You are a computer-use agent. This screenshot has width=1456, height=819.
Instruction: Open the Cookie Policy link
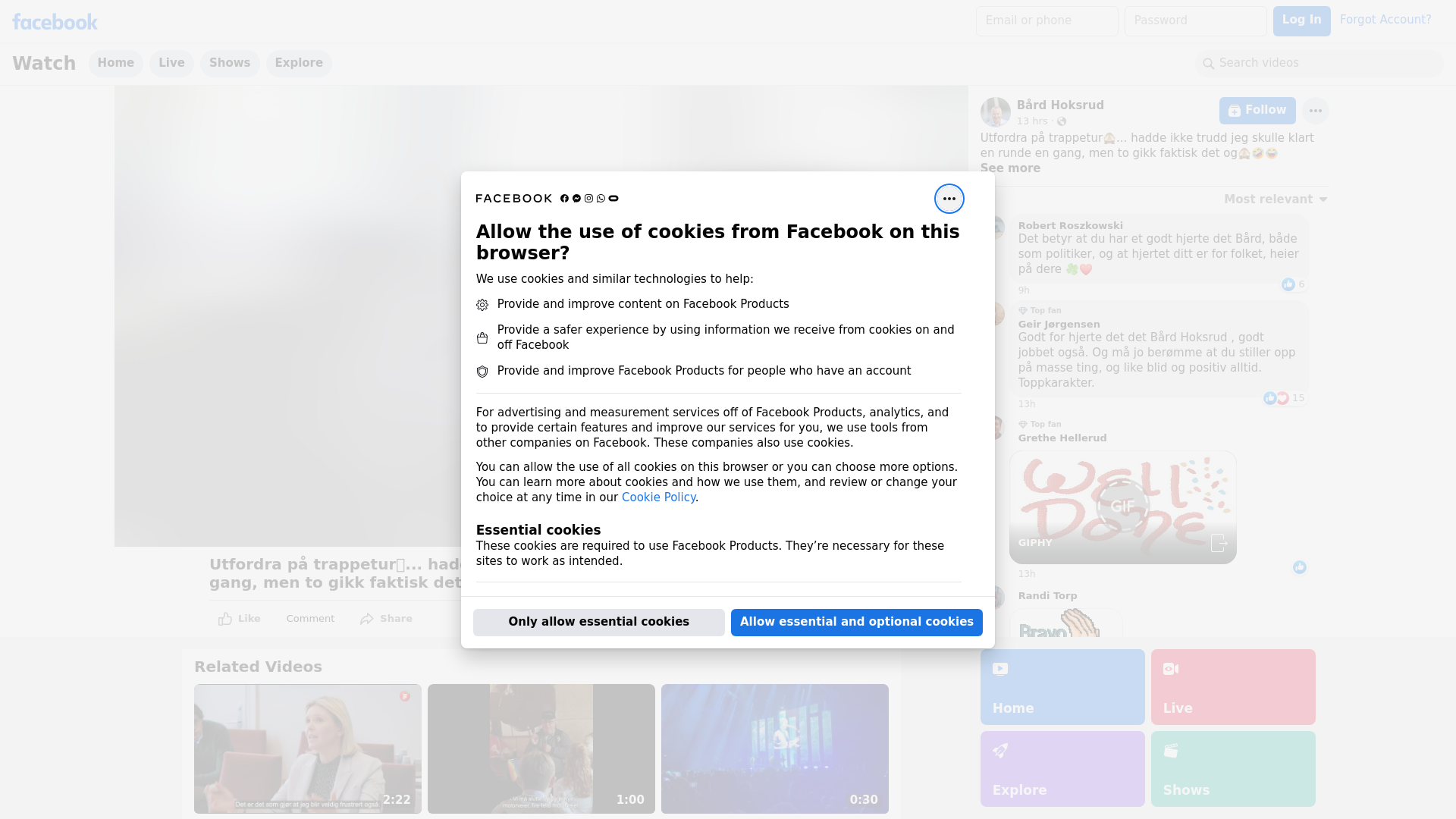658,497
